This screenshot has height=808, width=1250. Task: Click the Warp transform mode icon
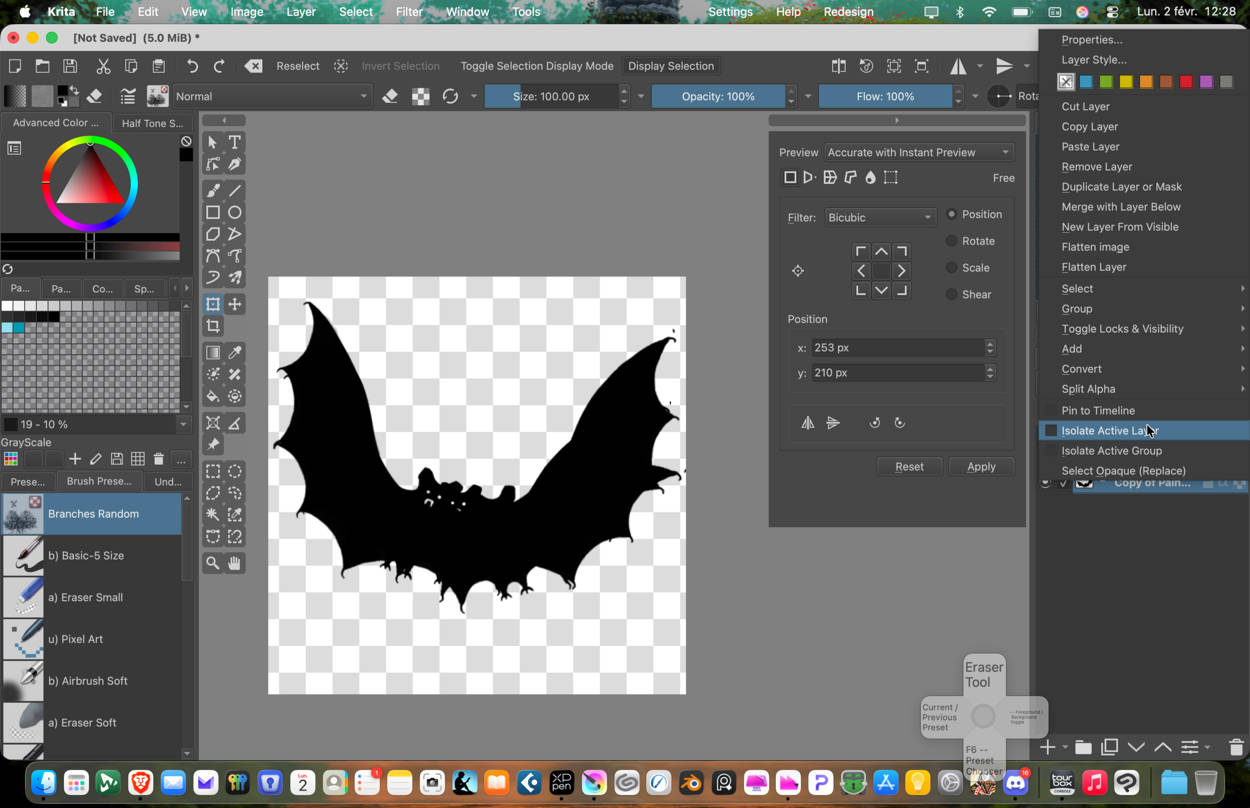tap(829, 178)
